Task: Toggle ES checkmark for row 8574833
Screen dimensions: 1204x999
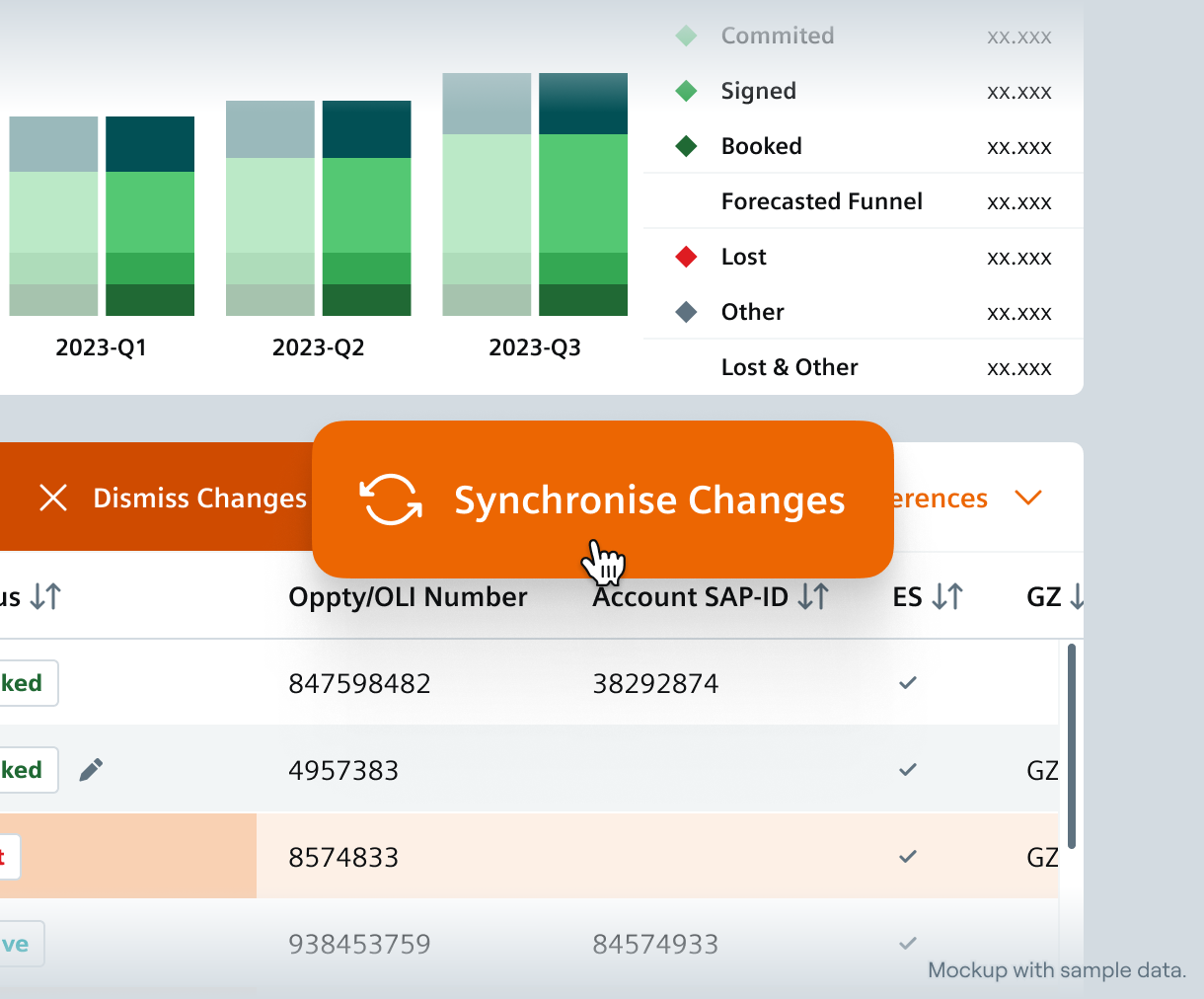Action: (908, 857)
